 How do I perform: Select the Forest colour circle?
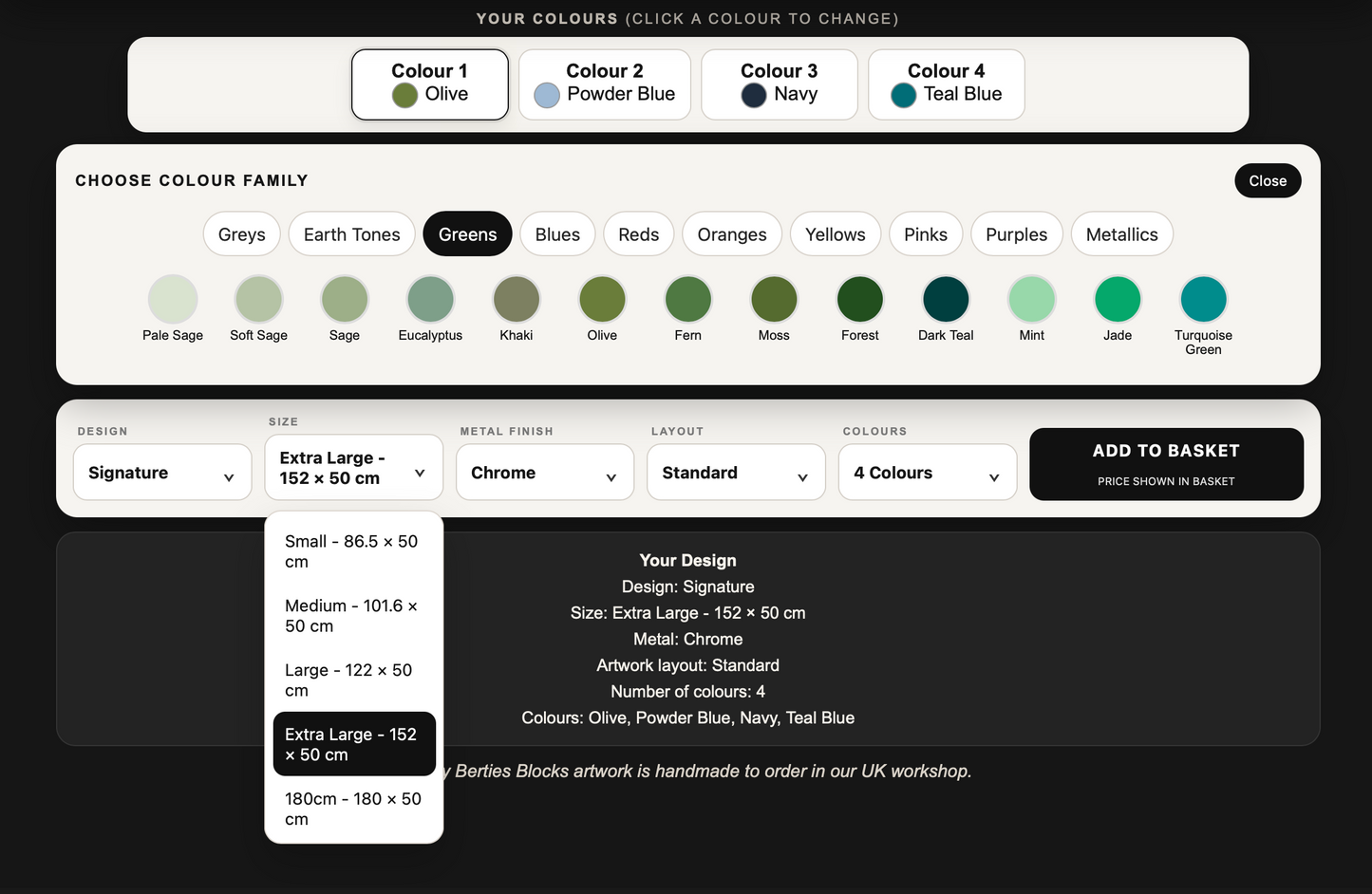[x=860, y=299]
